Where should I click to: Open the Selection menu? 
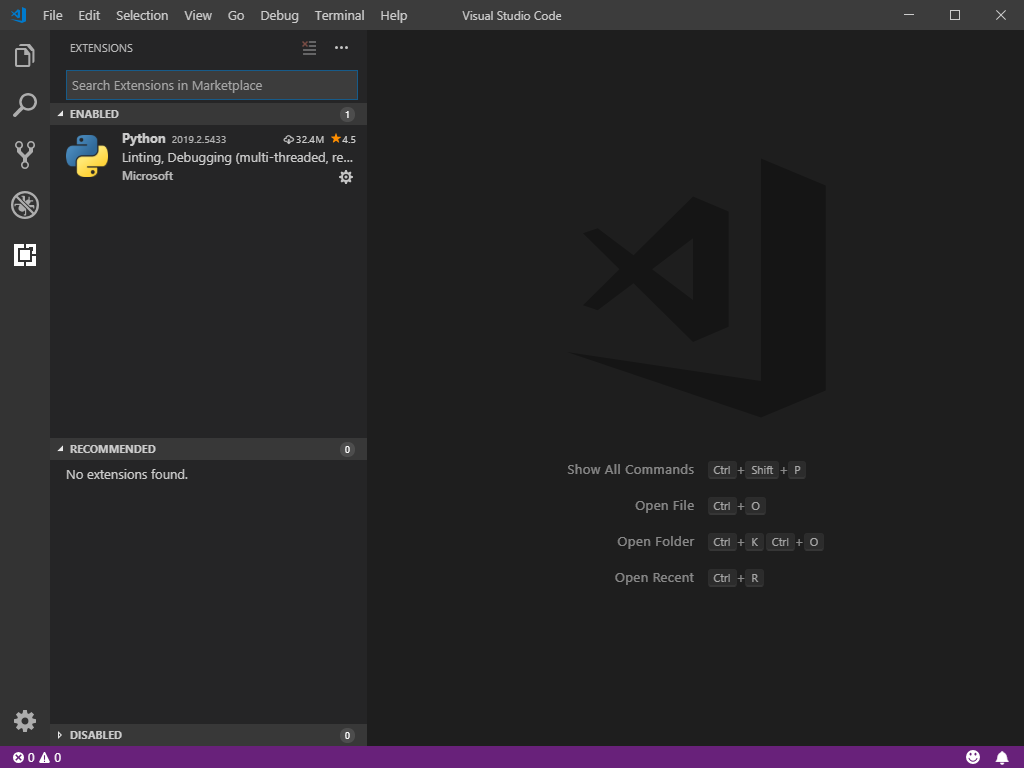pyautogui.click(x=142, y=16)
